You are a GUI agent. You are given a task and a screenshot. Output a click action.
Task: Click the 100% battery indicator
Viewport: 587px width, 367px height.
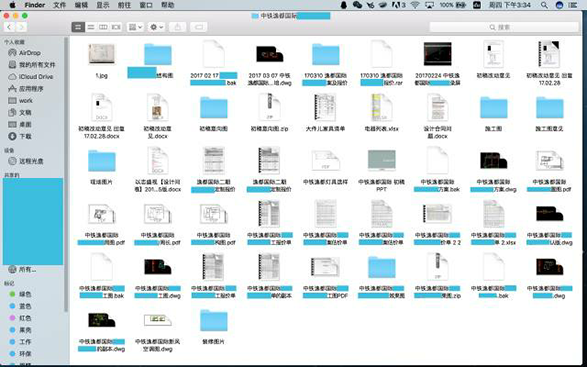coord(453,5)
